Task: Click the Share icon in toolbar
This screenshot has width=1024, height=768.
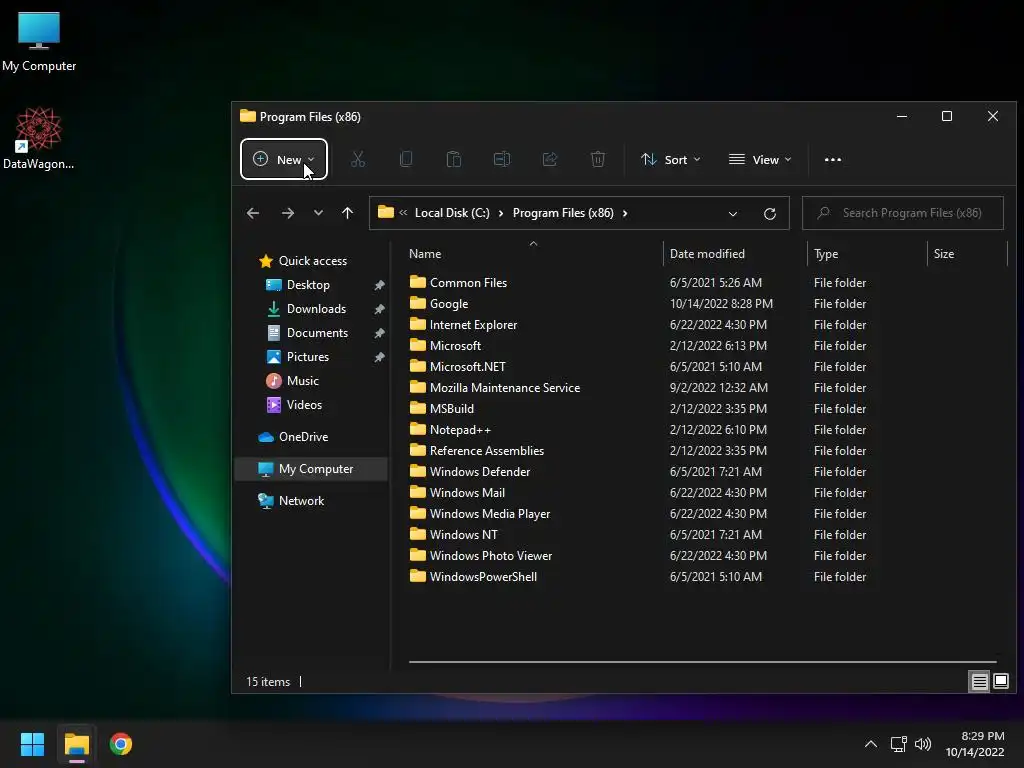Action: 550,159
